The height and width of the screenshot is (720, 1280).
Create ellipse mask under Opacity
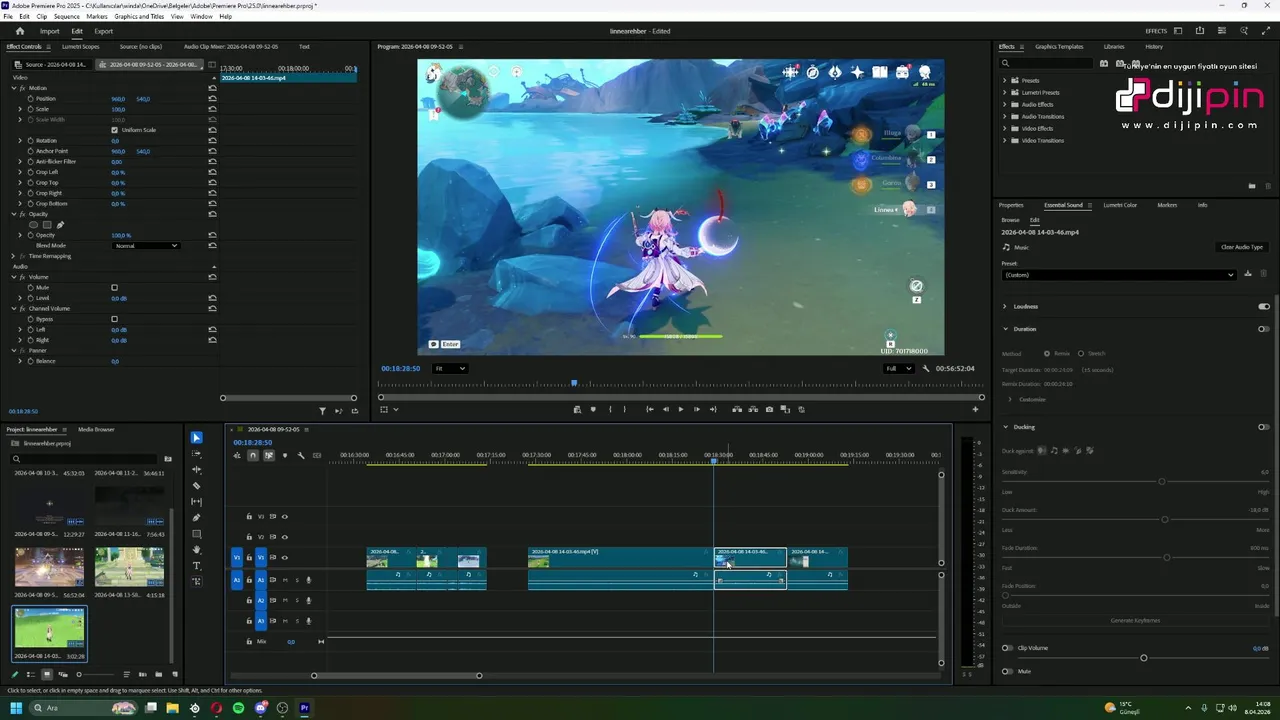pos(34,225)
